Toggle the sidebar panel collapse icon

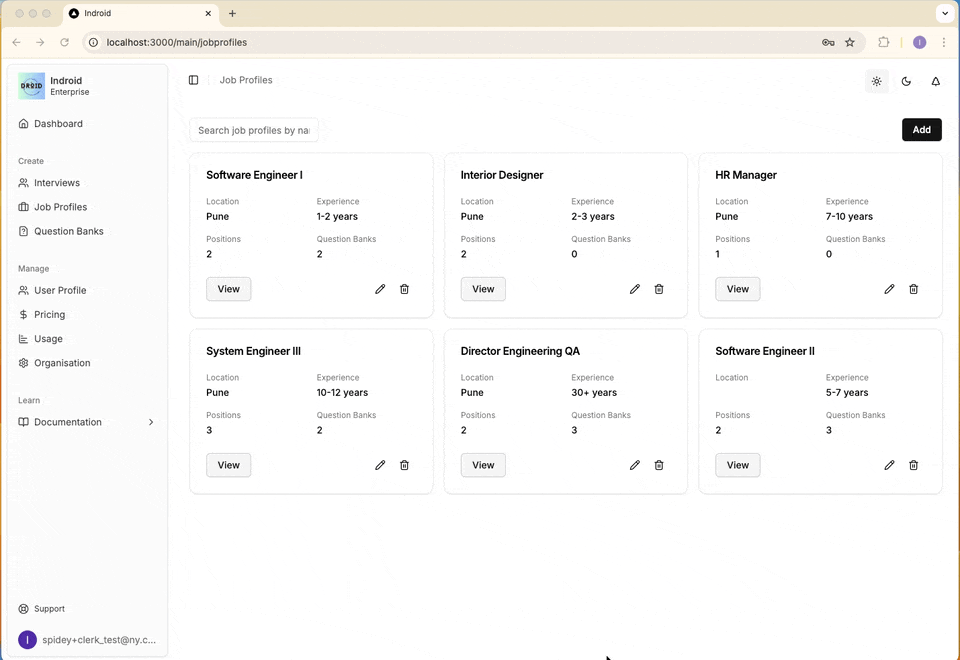pyautogui.click(x=193, y=80)
